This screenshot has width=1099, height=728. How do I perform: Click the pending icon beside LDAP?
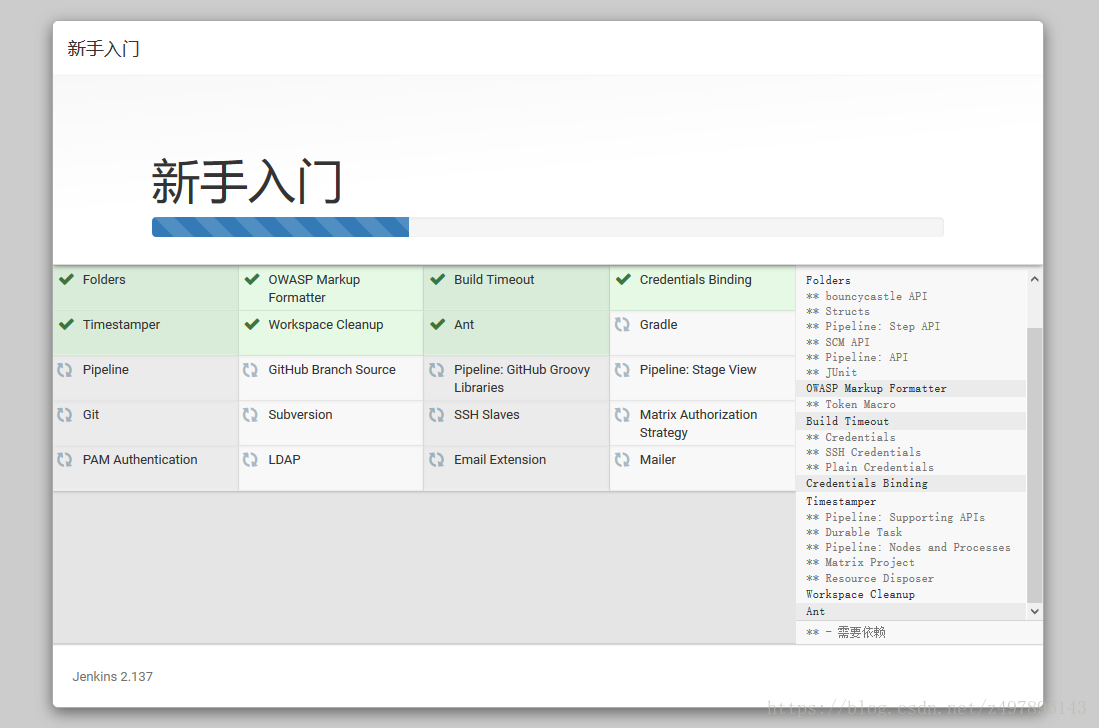[252, 460]
